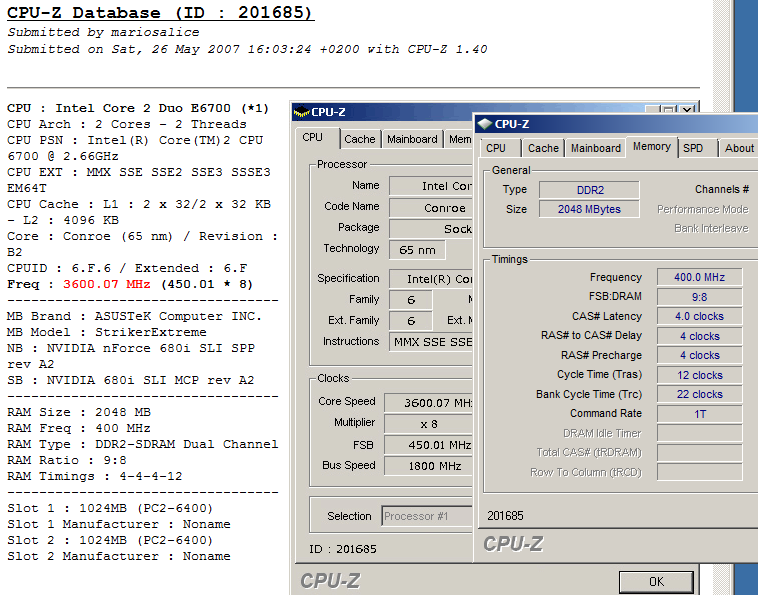Screen dimensions: 758x595
Task: Click the Frequency field showing 400.0 MHz
Action: (699, 277)
